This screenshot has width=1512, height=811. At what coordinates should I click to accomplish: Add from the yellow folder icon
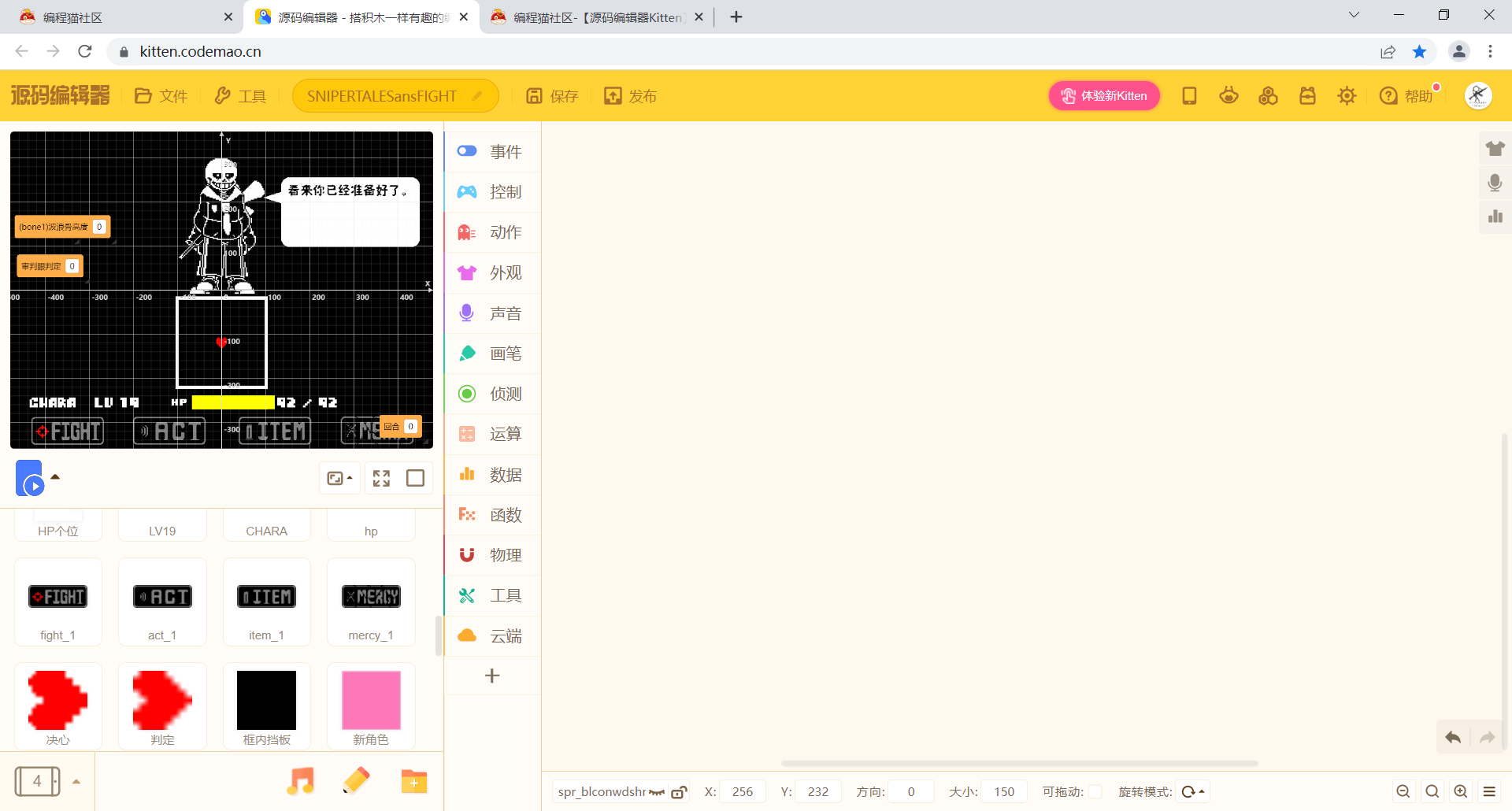[x=413, y=781]
